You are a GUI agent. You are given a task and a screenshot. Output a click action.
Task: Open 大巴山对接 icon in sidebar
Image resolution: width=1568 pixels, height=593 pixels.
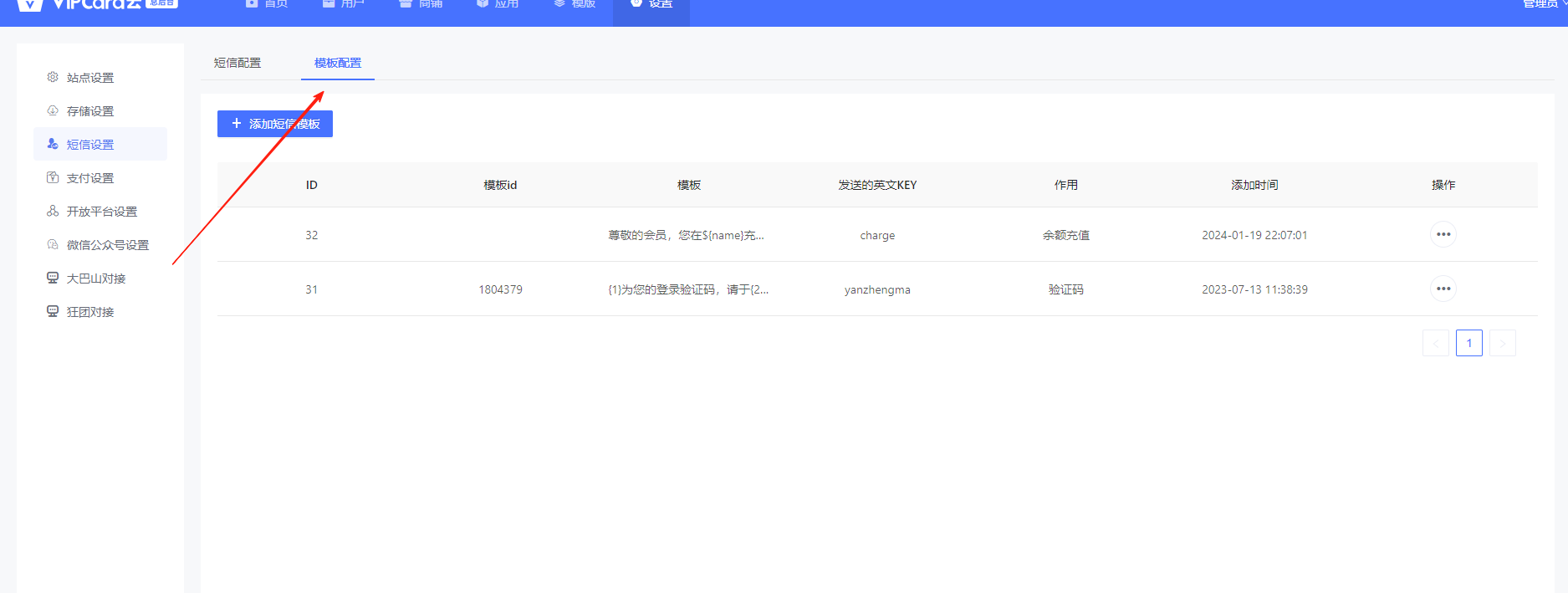pyautogui.click(x=53, y=278)
